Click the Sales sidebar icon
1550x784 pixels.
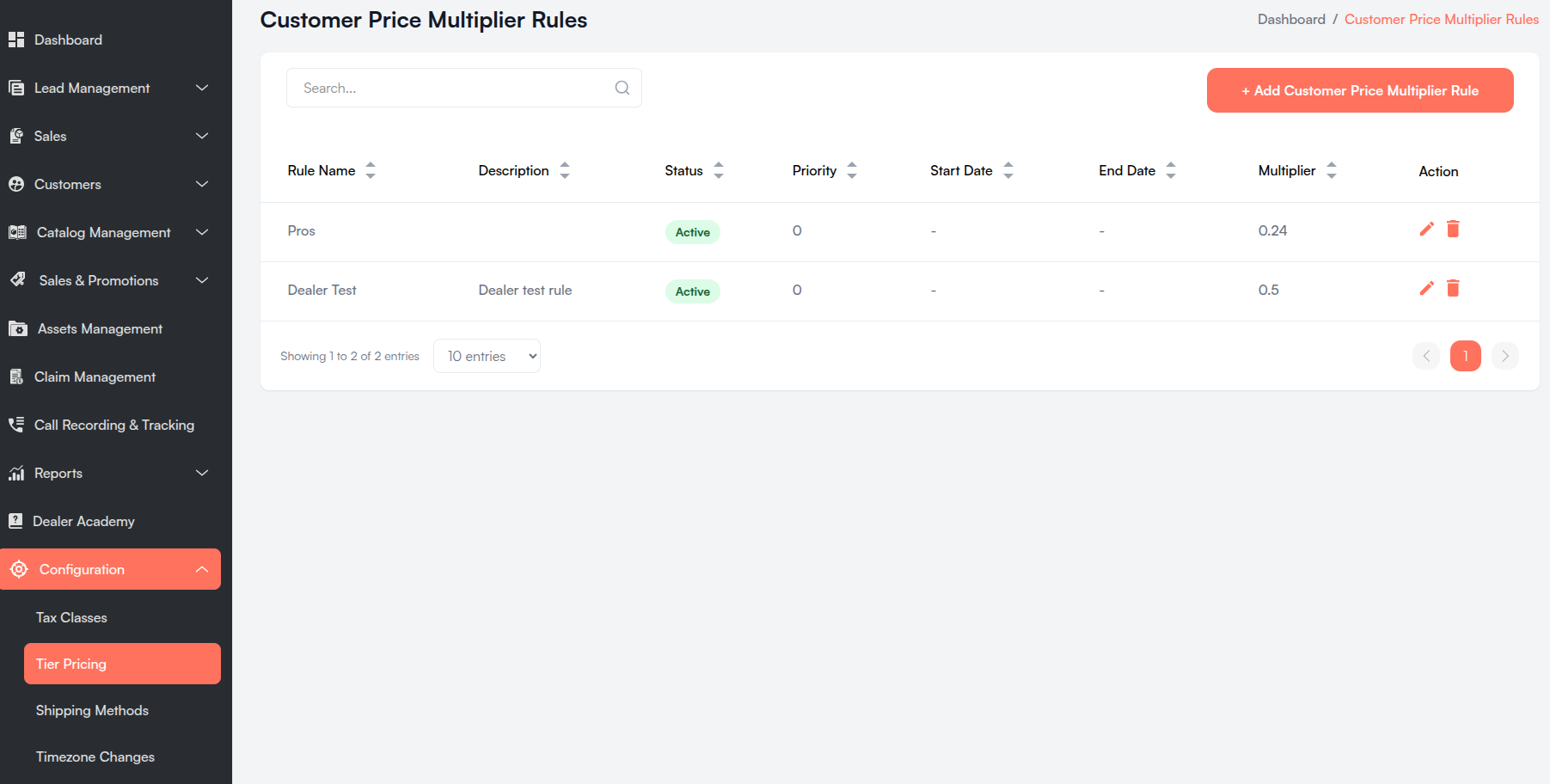coord(16,136)
